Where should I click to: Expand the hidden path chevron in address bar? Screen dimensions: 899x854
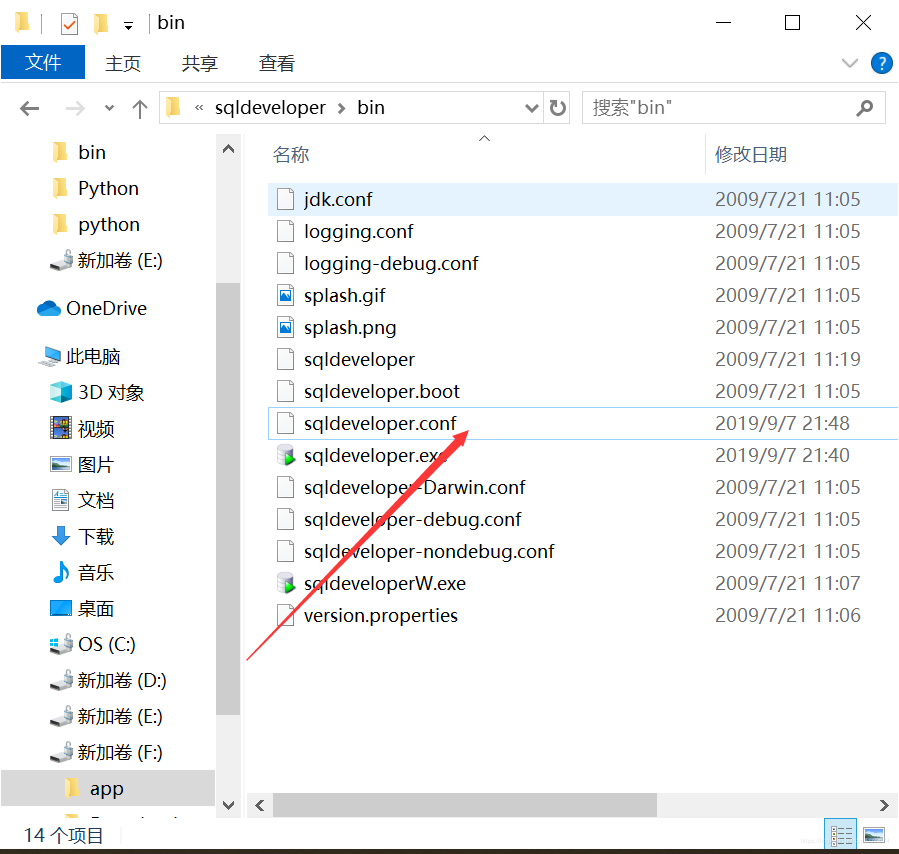[199, 108]
